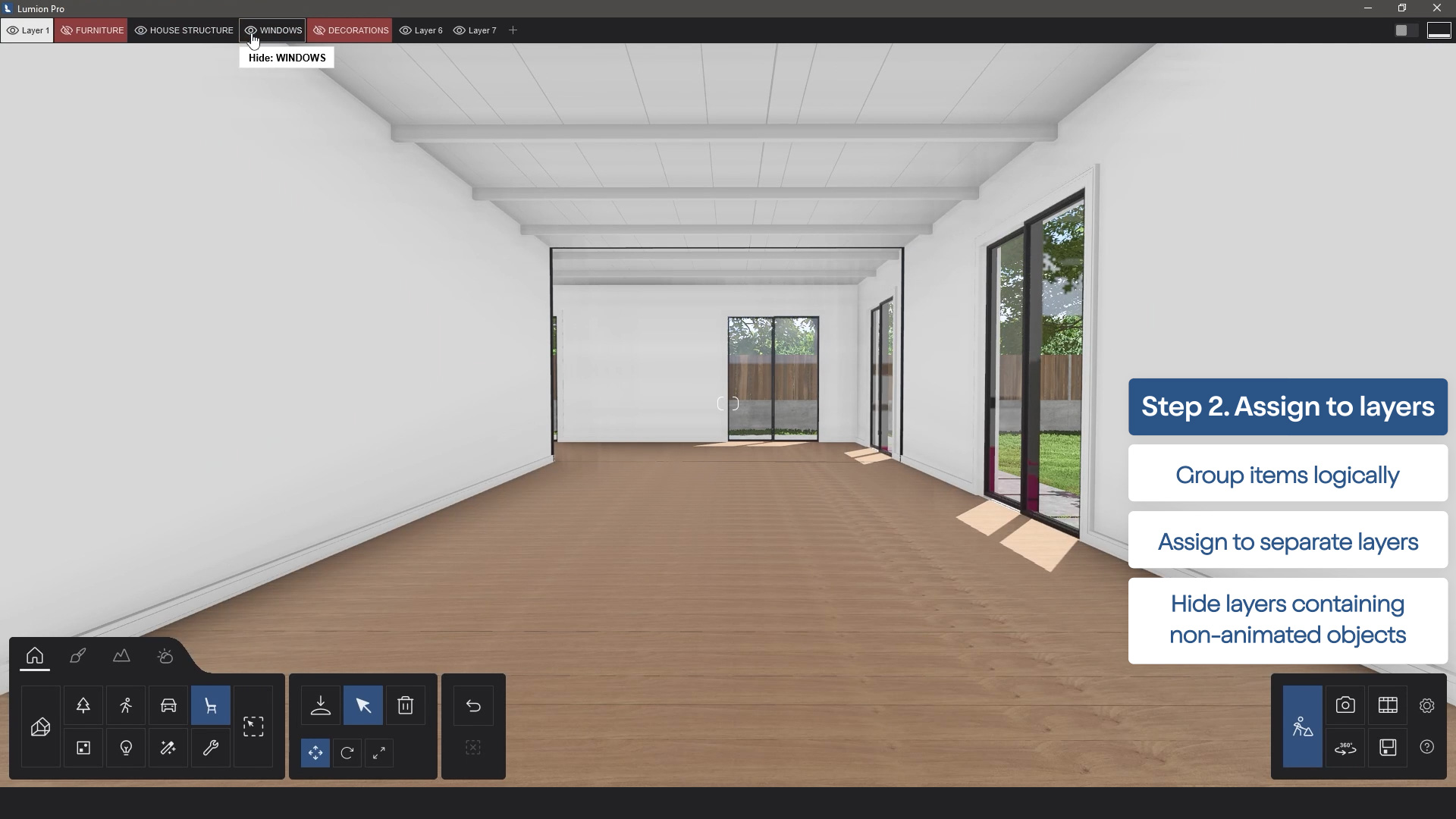
Task: Open Photo mode with camera icon
Action: click(x=1345, y=705)
